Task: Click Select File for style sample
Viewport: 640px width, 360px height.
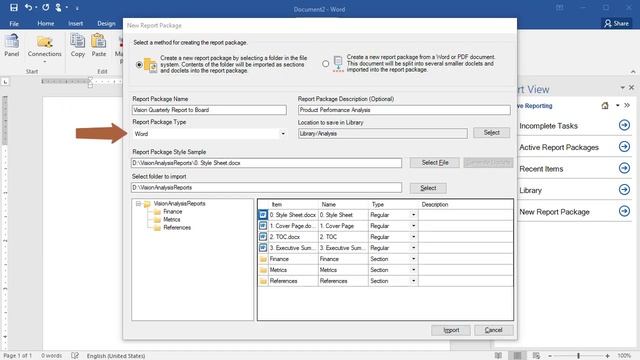Action: [435, 162]
